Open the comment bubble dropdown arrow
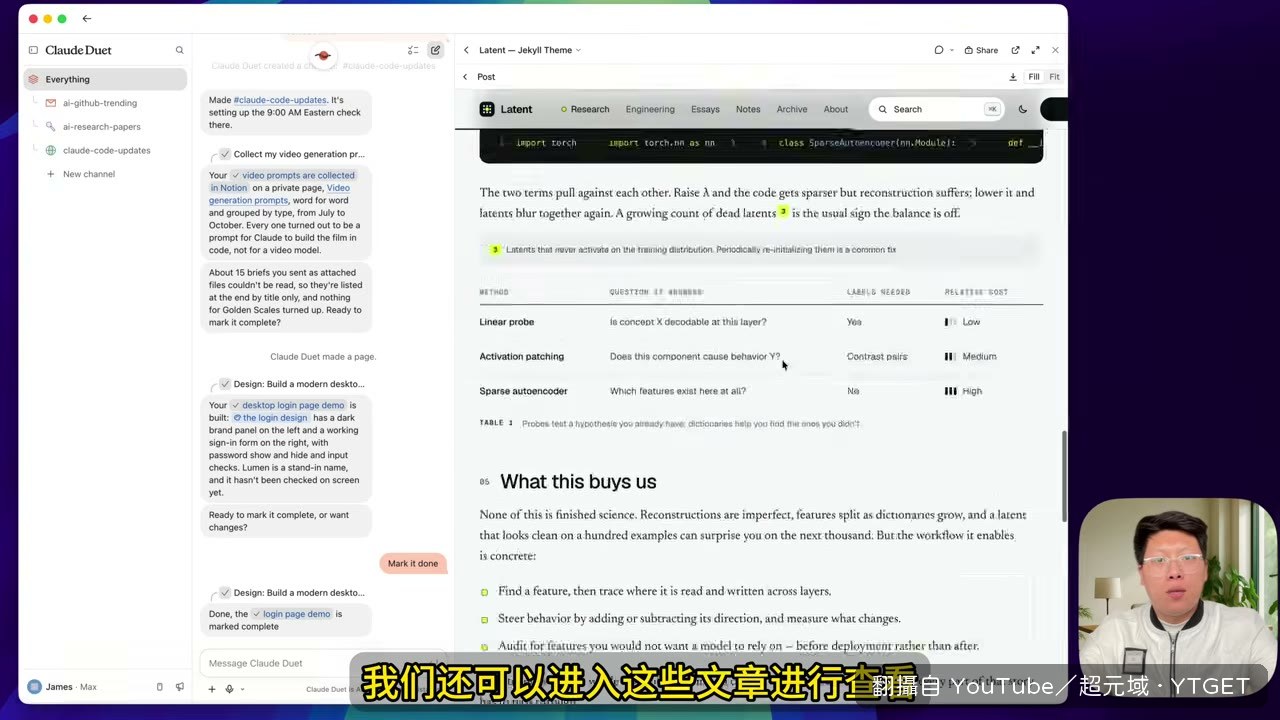Screen dimensions: 1280x720 [951, 50]
